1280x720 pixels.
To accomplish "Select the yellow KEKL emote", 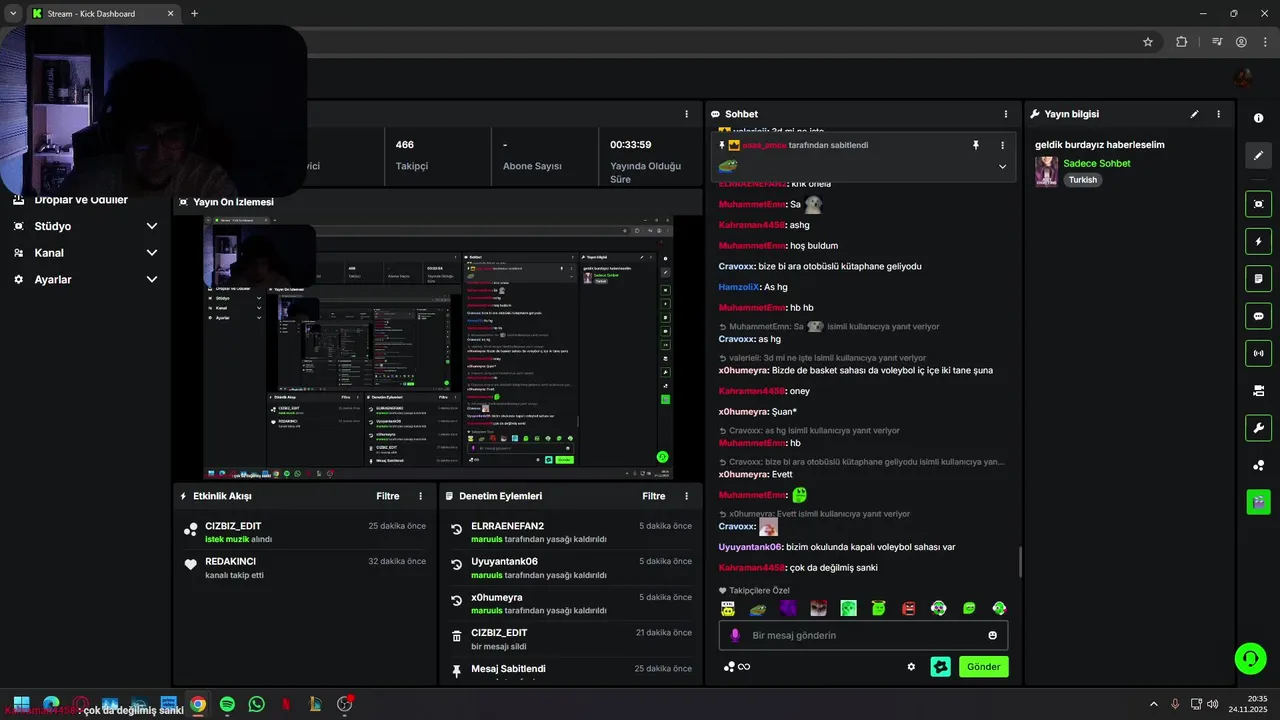I will click(728, 608).
